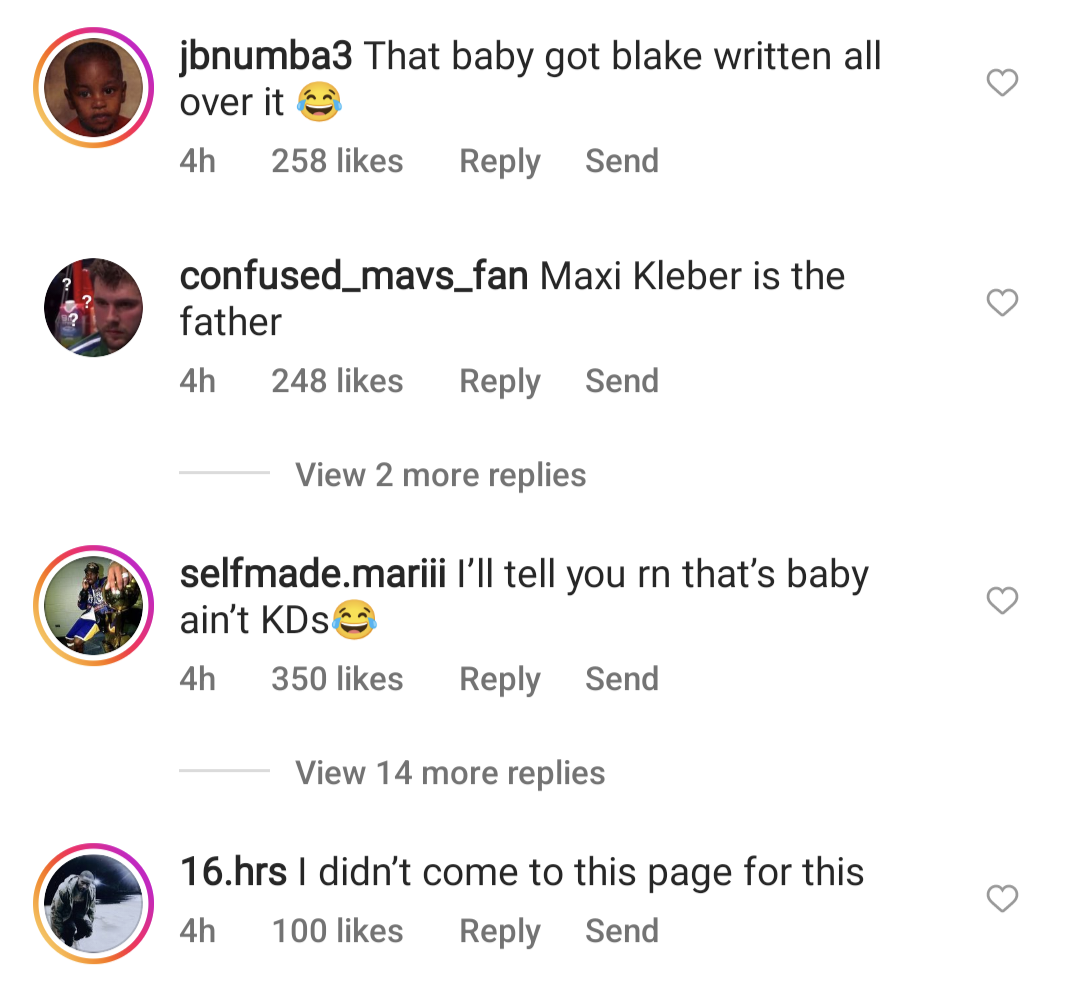Viewport: 1080px width, 982px height.
Task: Expand View 2 more replies
Action: (x=440, y=475)
